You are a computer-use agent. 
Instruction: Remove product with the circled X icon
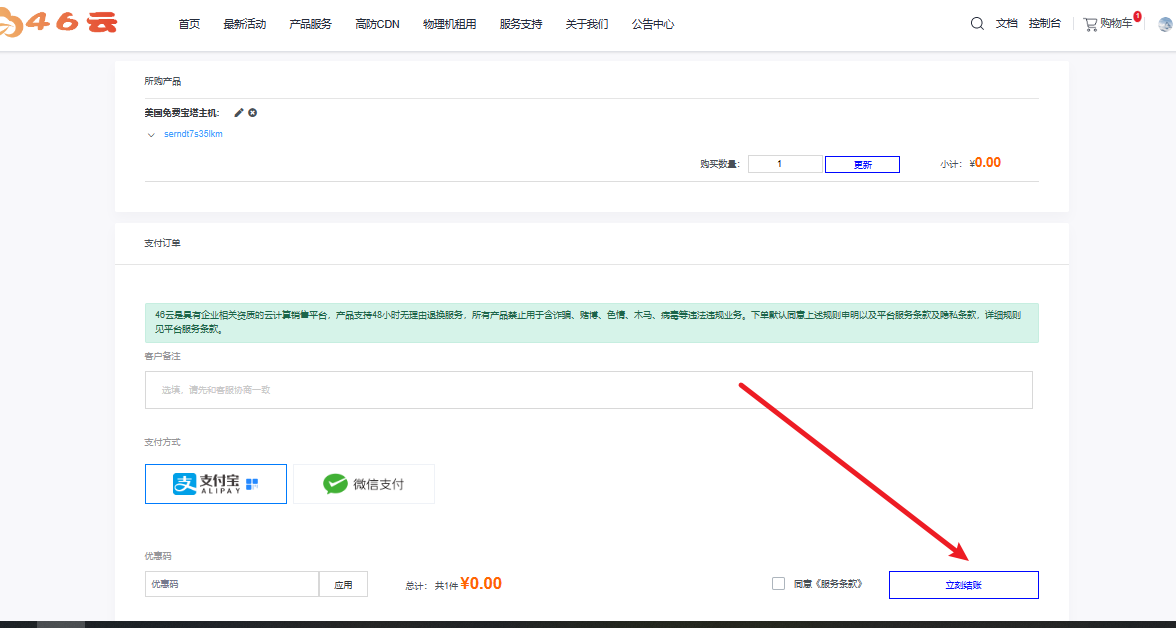(253, 113)
